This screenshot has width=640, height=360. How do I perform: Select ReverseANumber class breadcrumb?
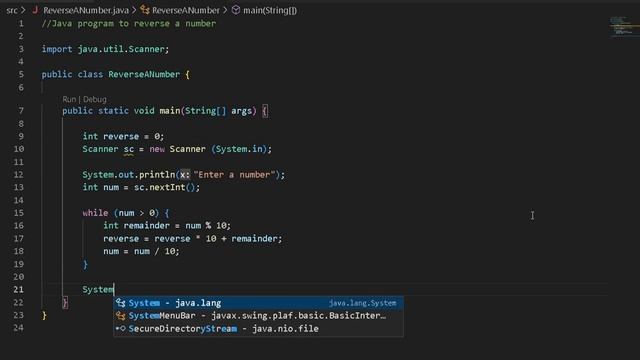pos(186,10)
